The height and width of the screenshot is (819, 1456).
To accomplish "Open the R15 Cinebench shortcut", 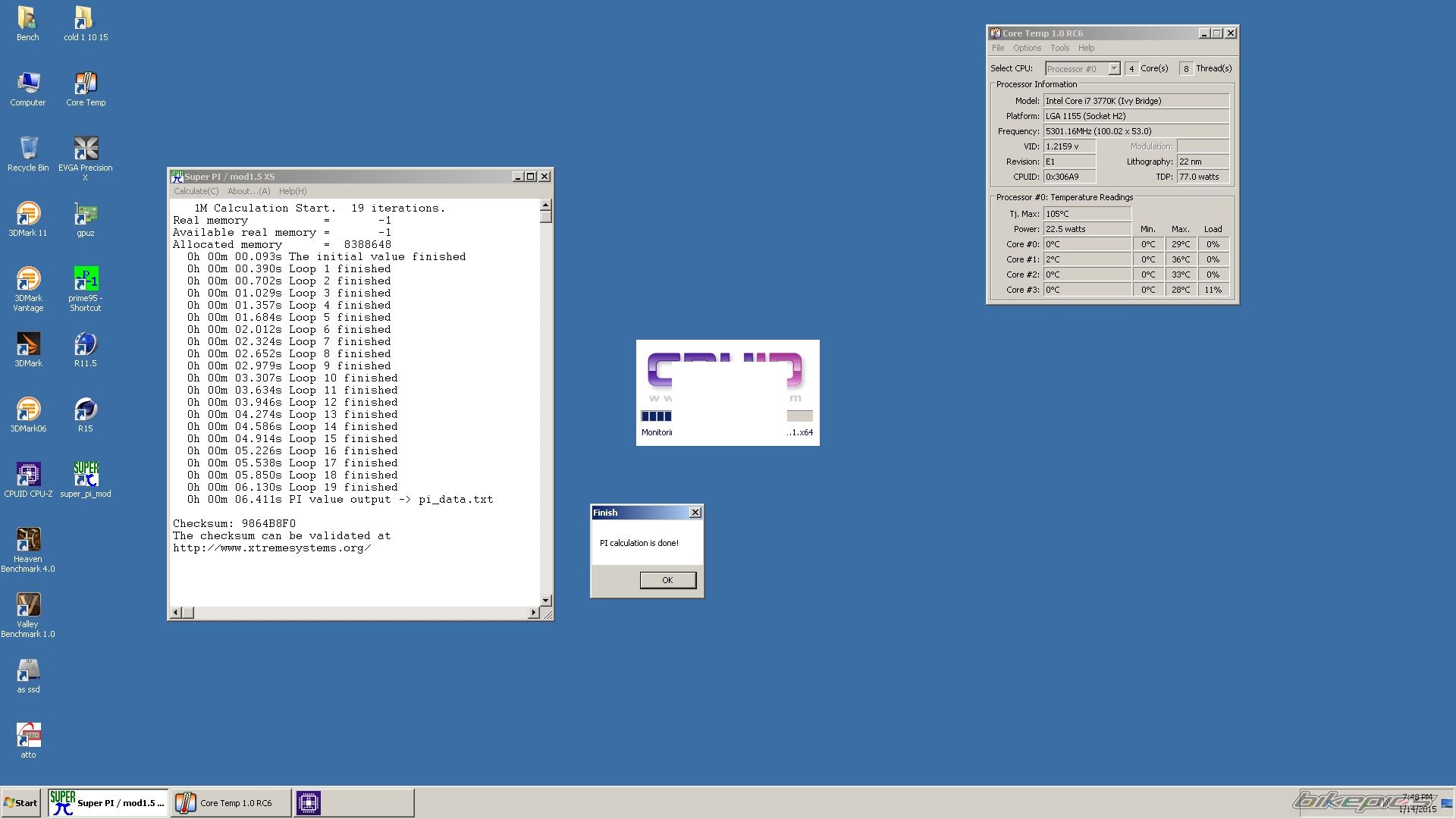I will 85,415.
